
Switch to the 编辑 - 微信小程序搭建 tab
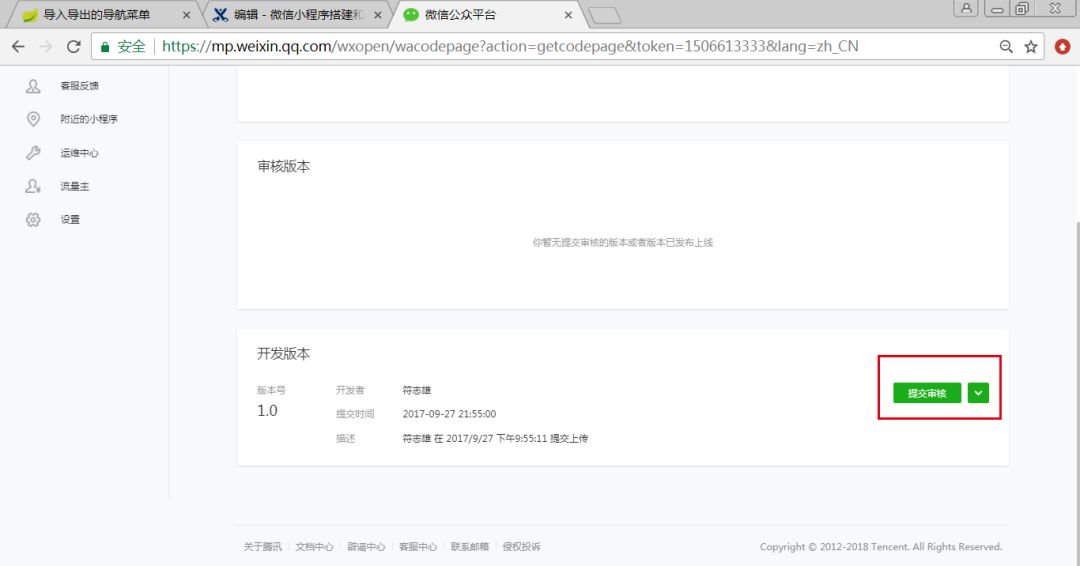point(296,15)
